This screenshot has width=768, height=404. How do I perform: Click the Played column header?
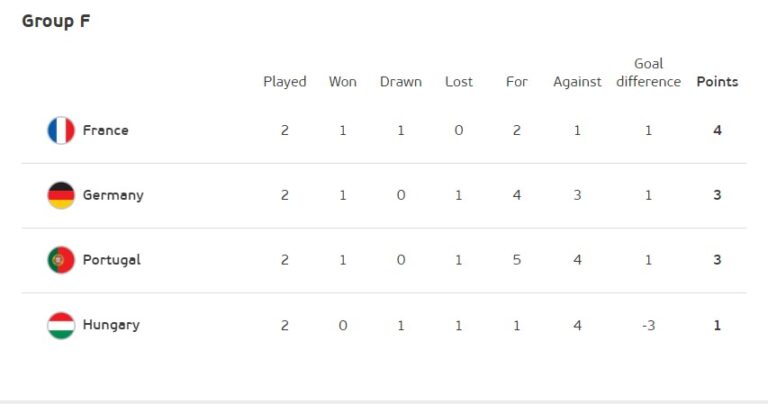285,82
